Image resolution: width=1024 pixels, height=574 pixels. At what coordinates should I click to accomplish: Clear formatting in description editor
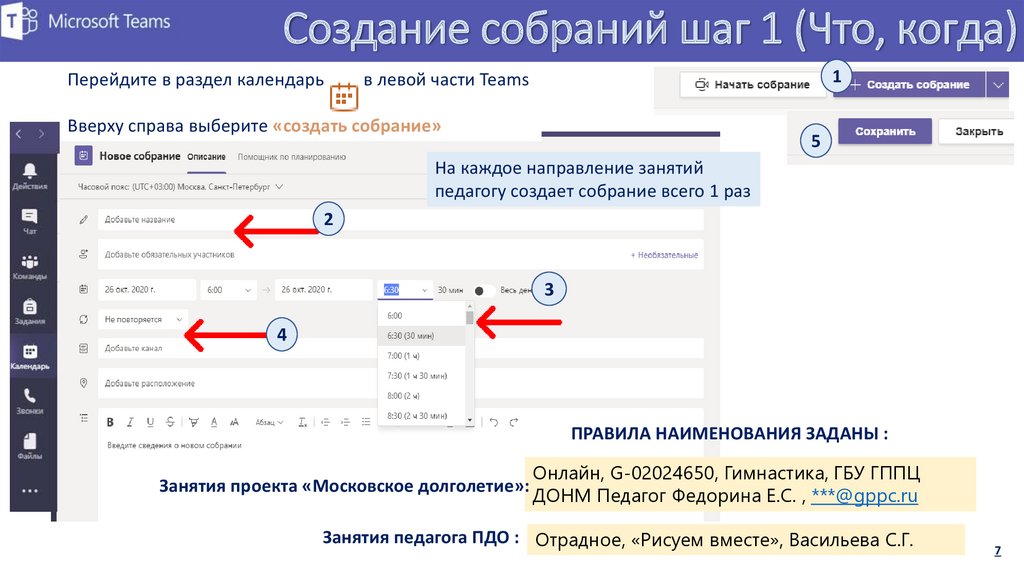coord(302,423)
